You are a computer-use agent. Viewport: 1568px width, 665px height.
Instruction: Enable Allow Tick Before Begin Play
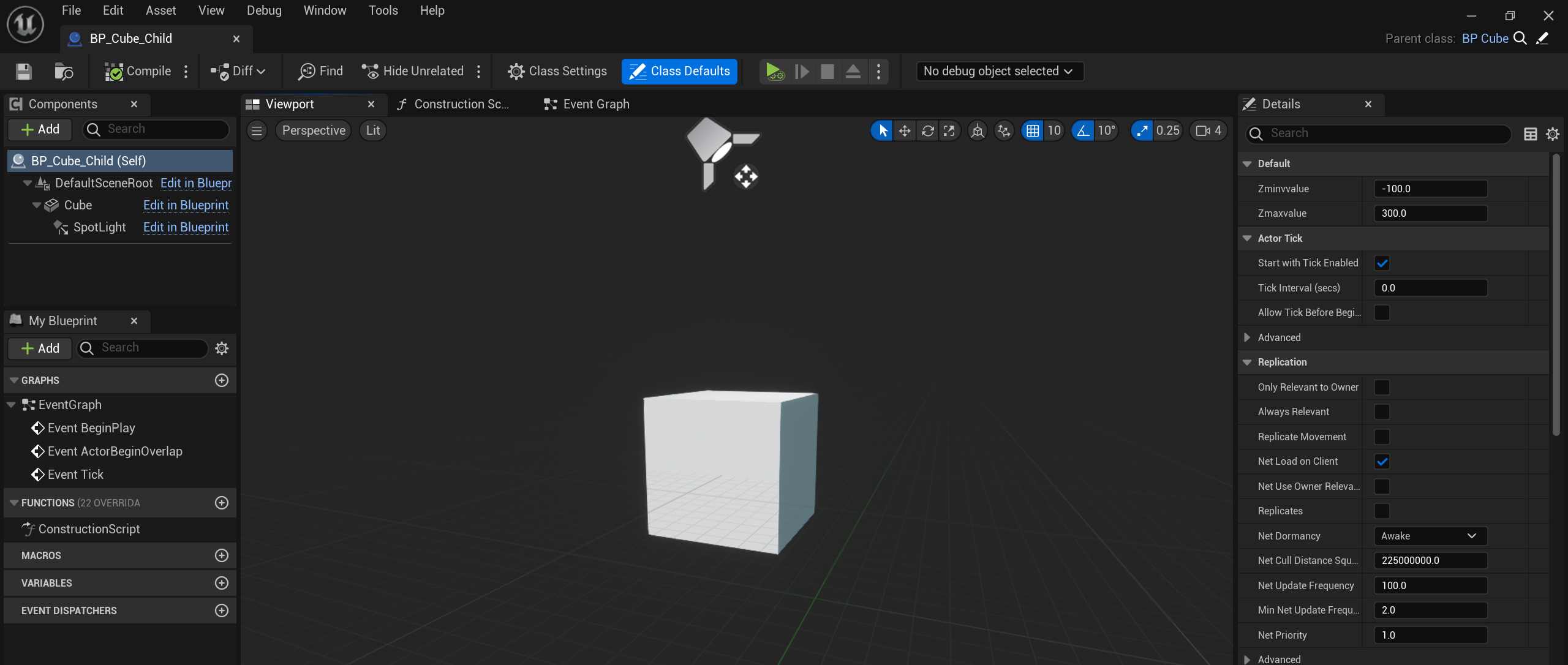1382,313
